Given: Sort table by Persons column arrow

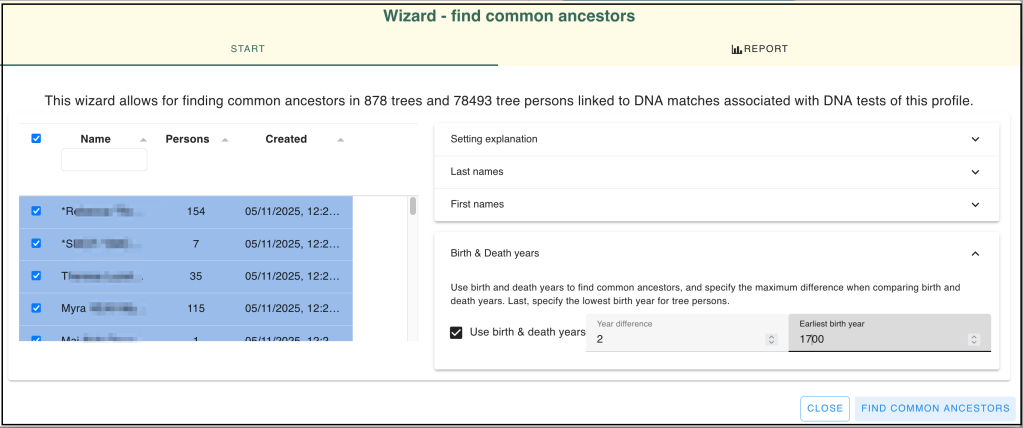Looking at the screenshot, I should click(226, 140).
